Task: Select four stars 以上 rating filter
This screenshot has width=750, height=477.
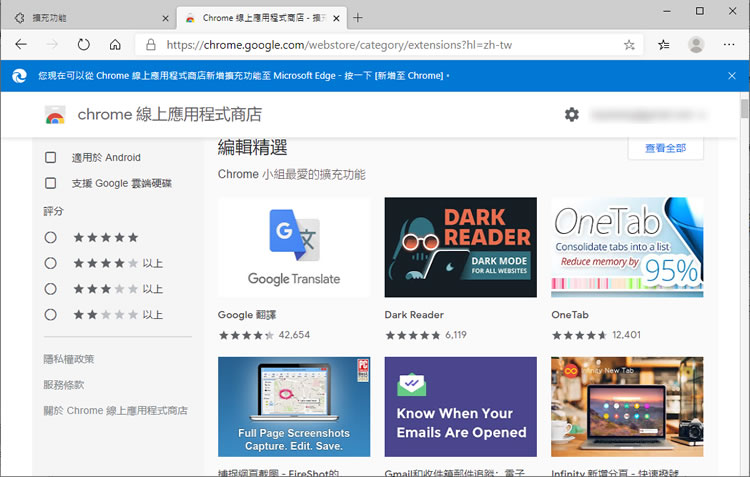Action: tap(50, 263)
